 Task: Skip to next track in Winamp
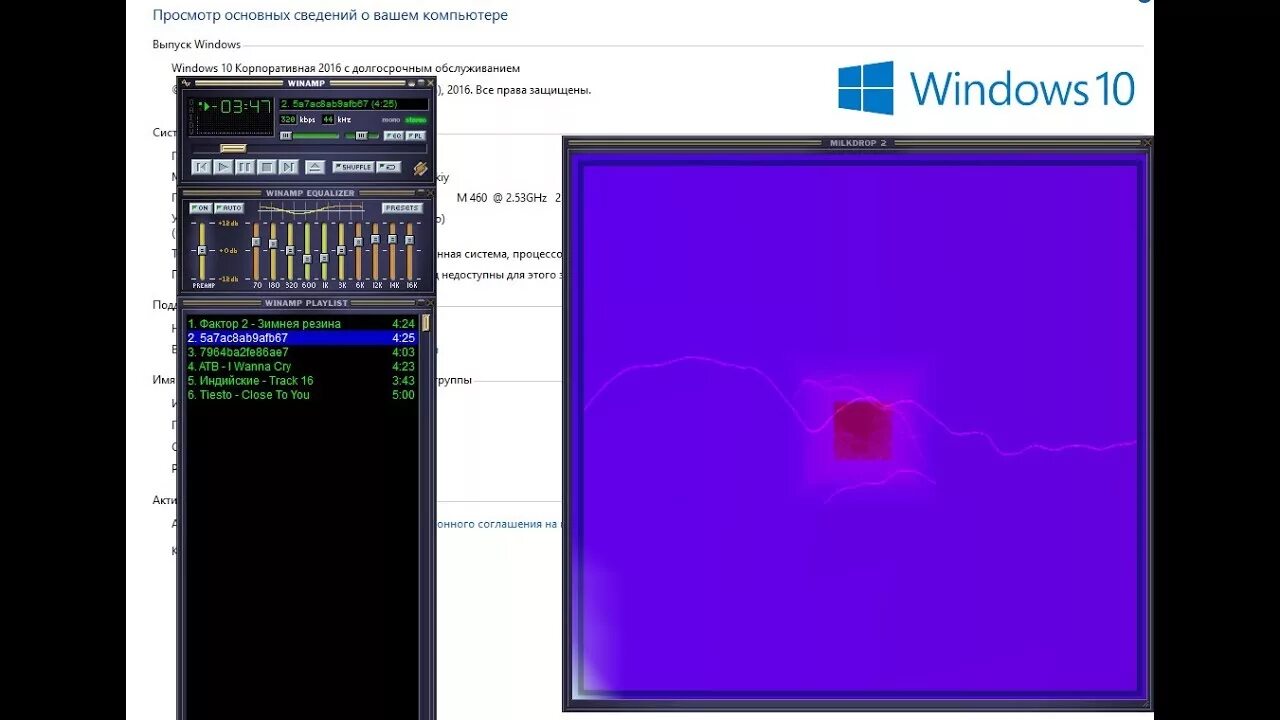pos(288,167)
